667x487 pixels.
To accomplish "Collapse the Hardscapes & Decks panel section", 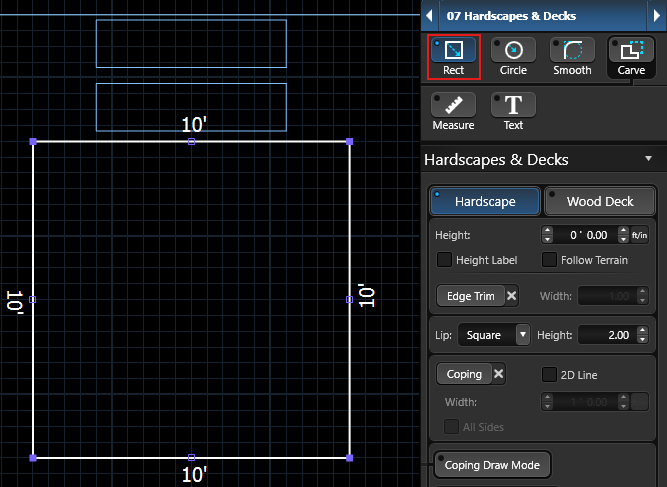I will [649, 159].
